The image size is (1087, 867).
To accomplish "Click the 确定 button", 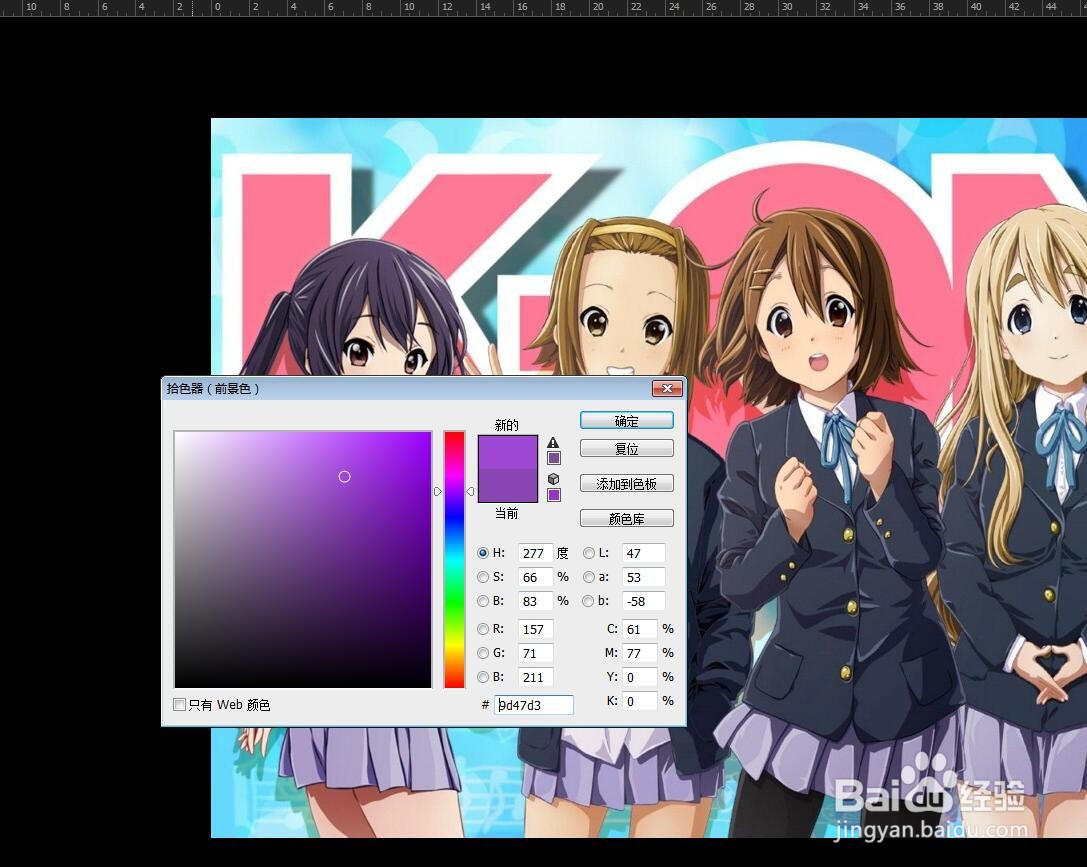I will click(x=627, y=421).
